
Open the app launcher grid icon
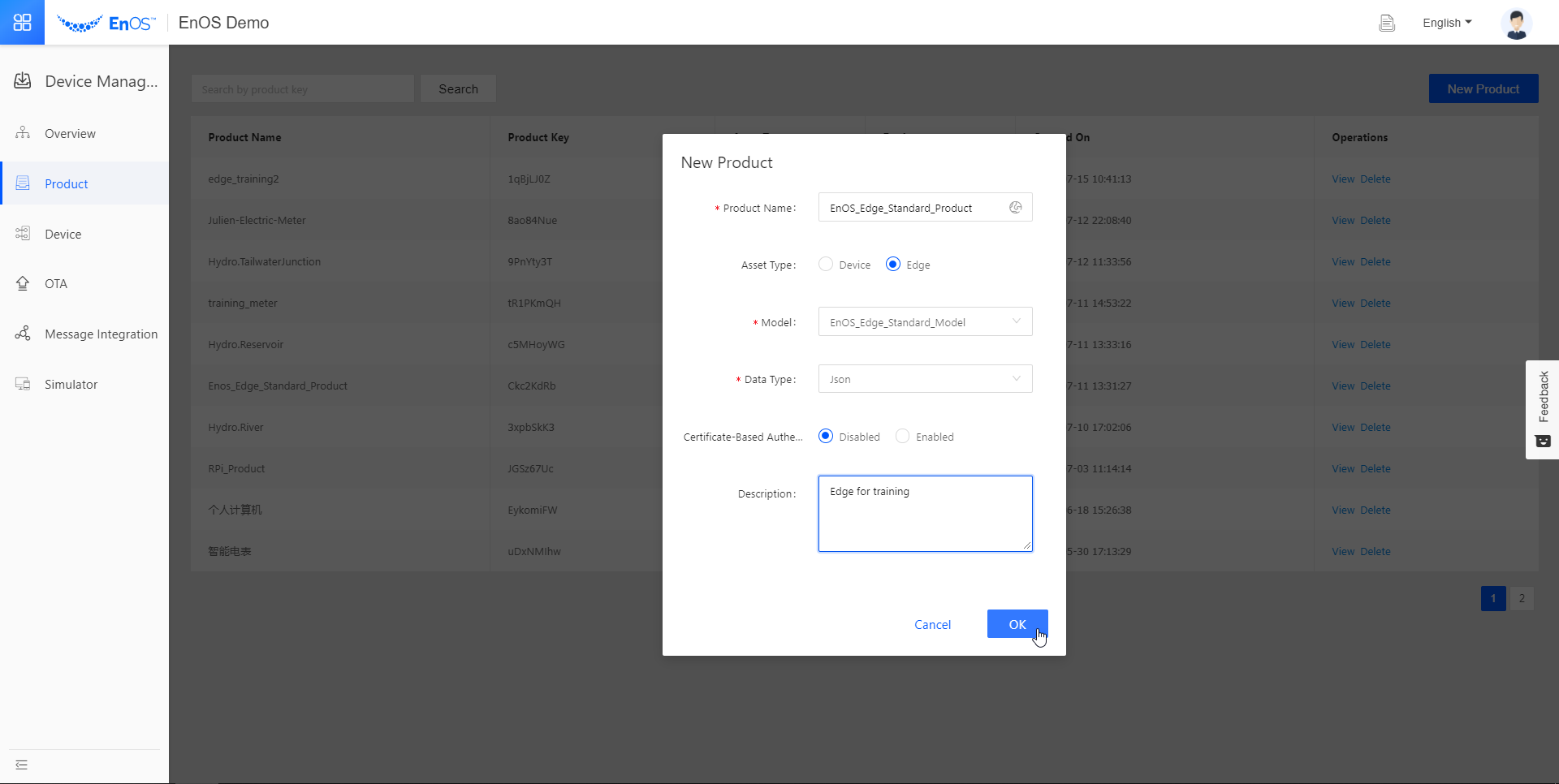point(22,22)
